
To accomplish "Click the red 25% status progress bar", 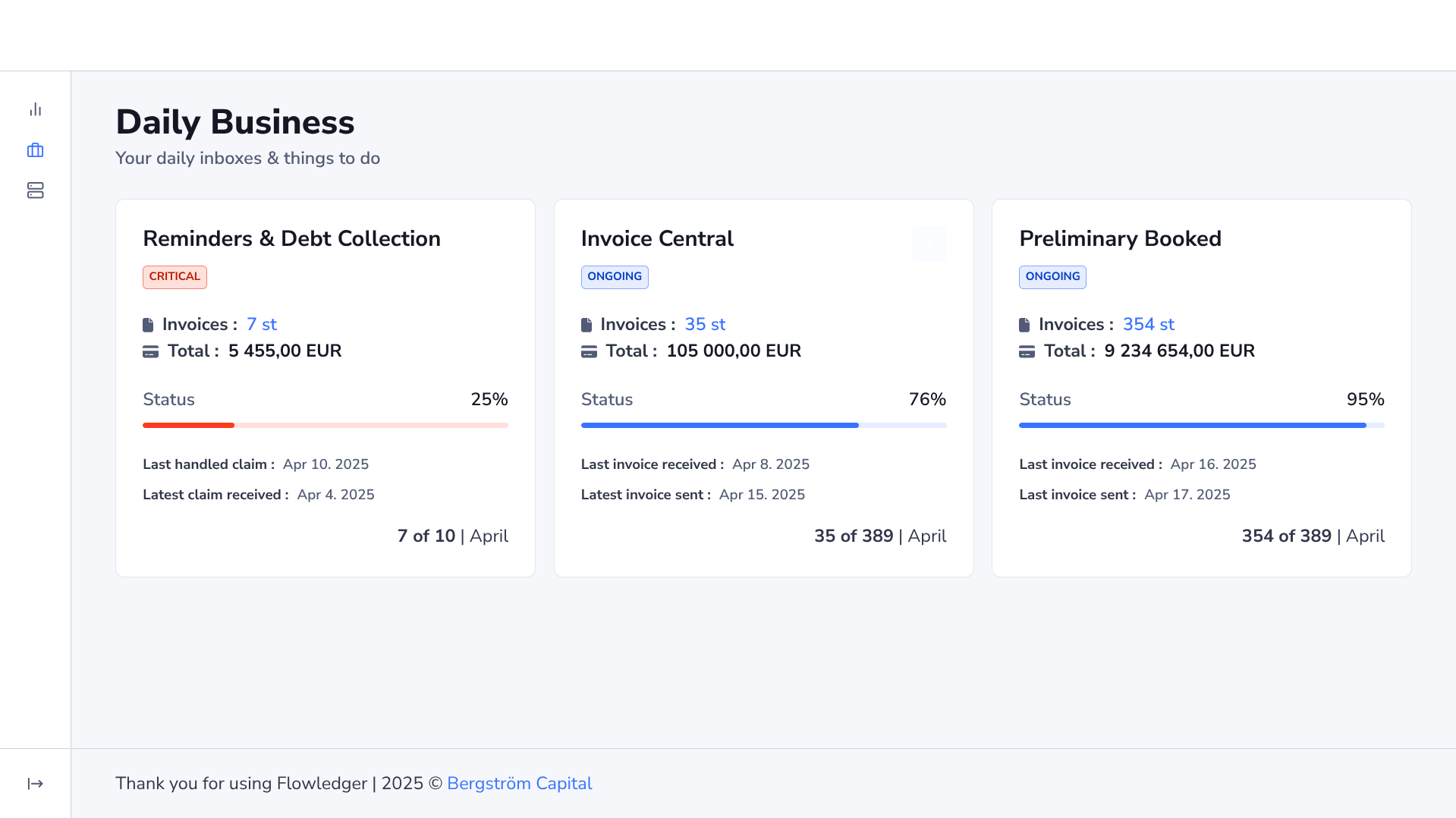I will tap(325, 426).
